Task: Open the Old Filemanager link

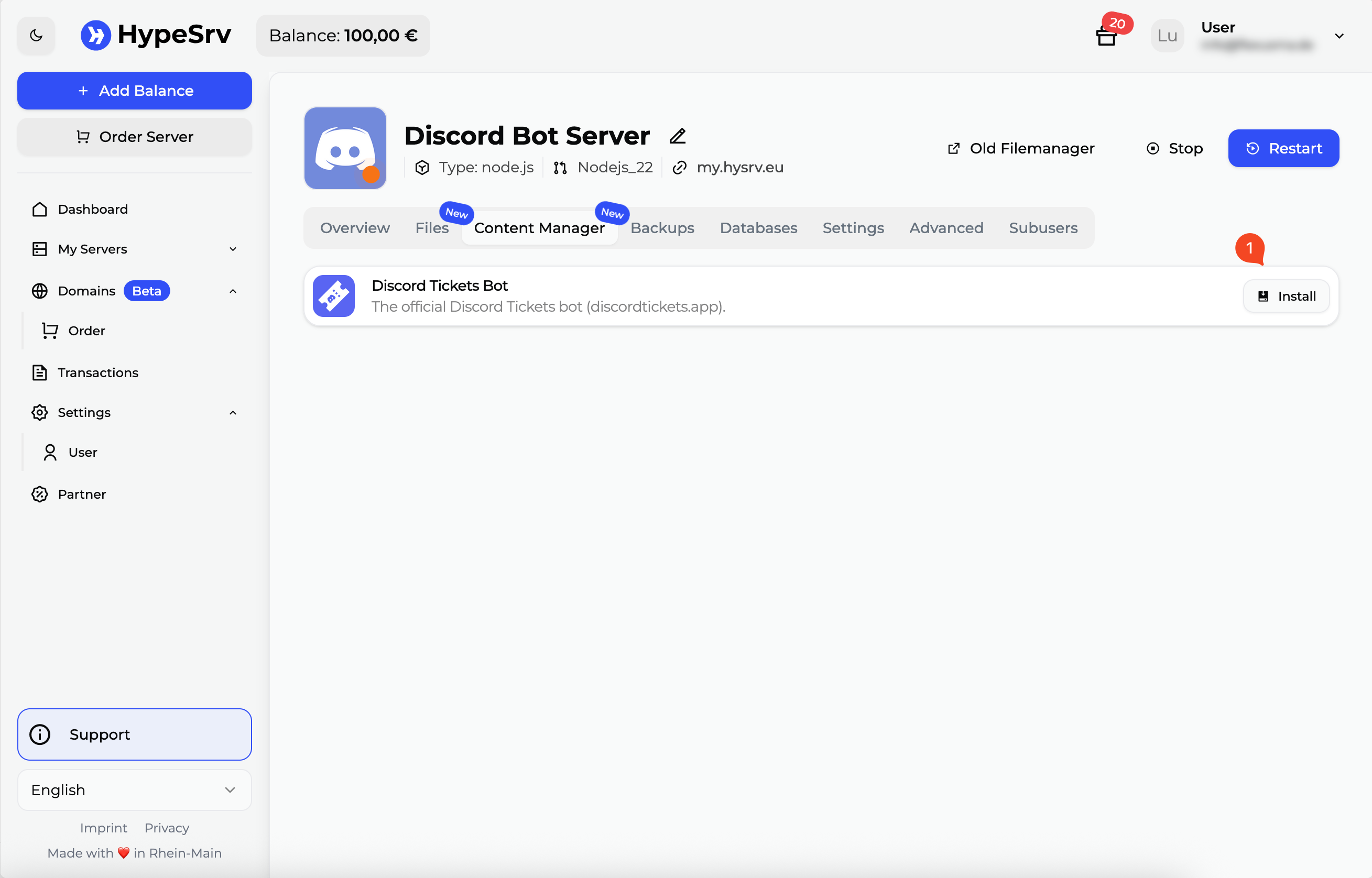Action: coord(1021,148)
